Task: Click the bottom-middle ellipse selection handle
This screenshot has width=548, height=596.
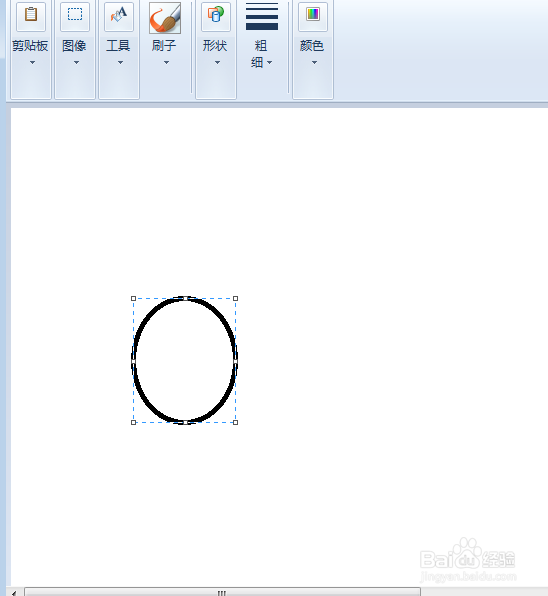Action: coord(185,422)
